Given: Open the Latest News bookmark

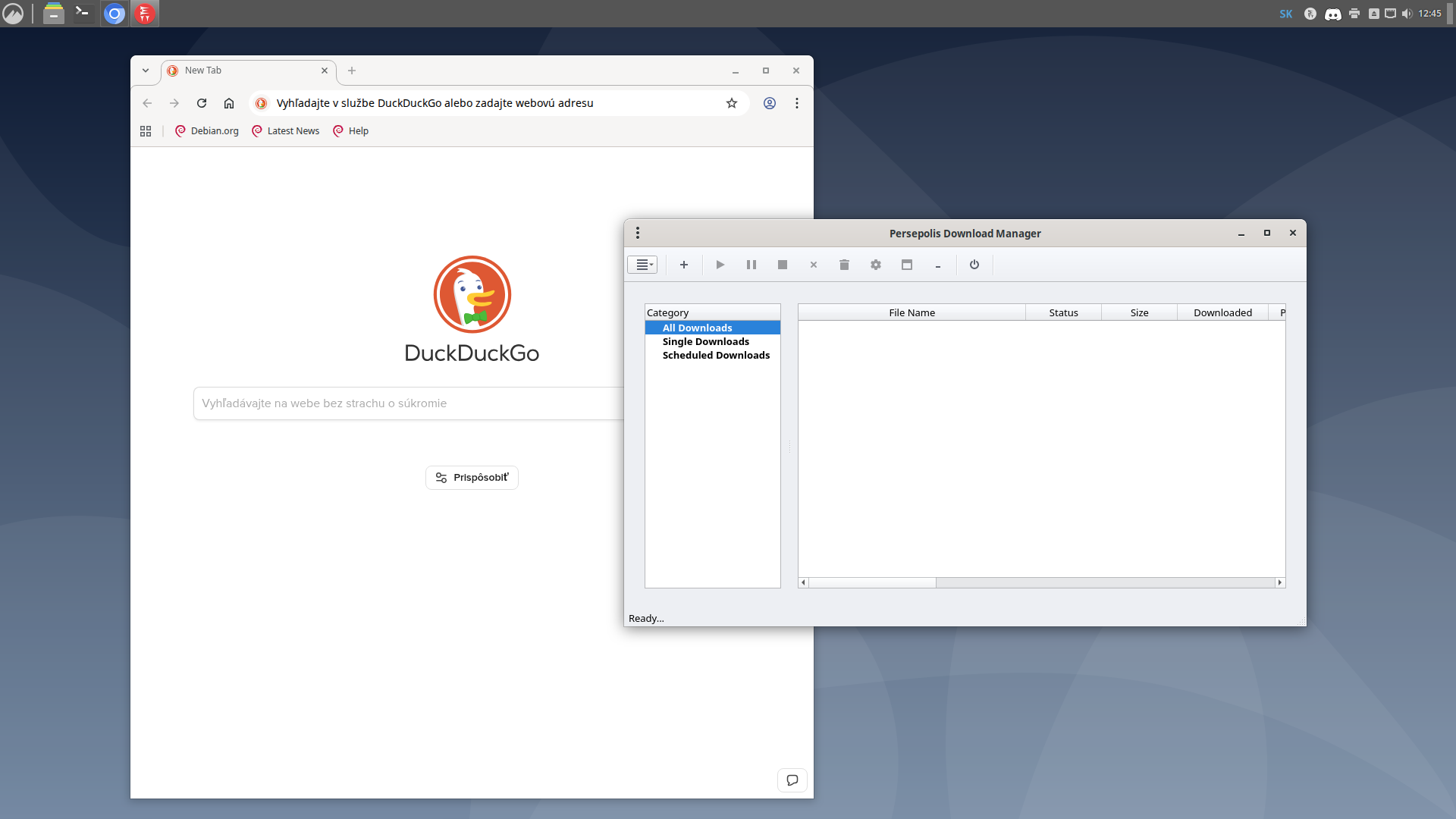Looking at the screenshot, I should click(286, 131).
